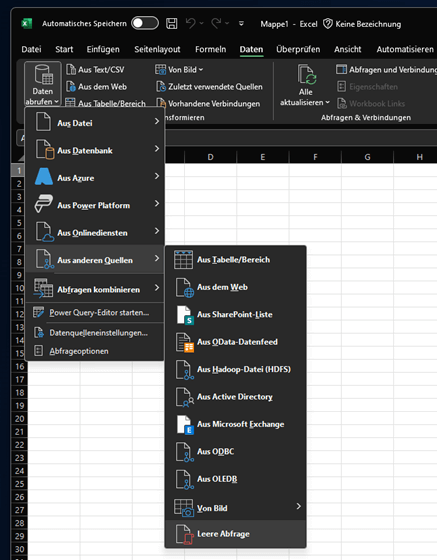Expand the Aus Datei submenu
Screen dimensions: 437x560
pos(95,123)
